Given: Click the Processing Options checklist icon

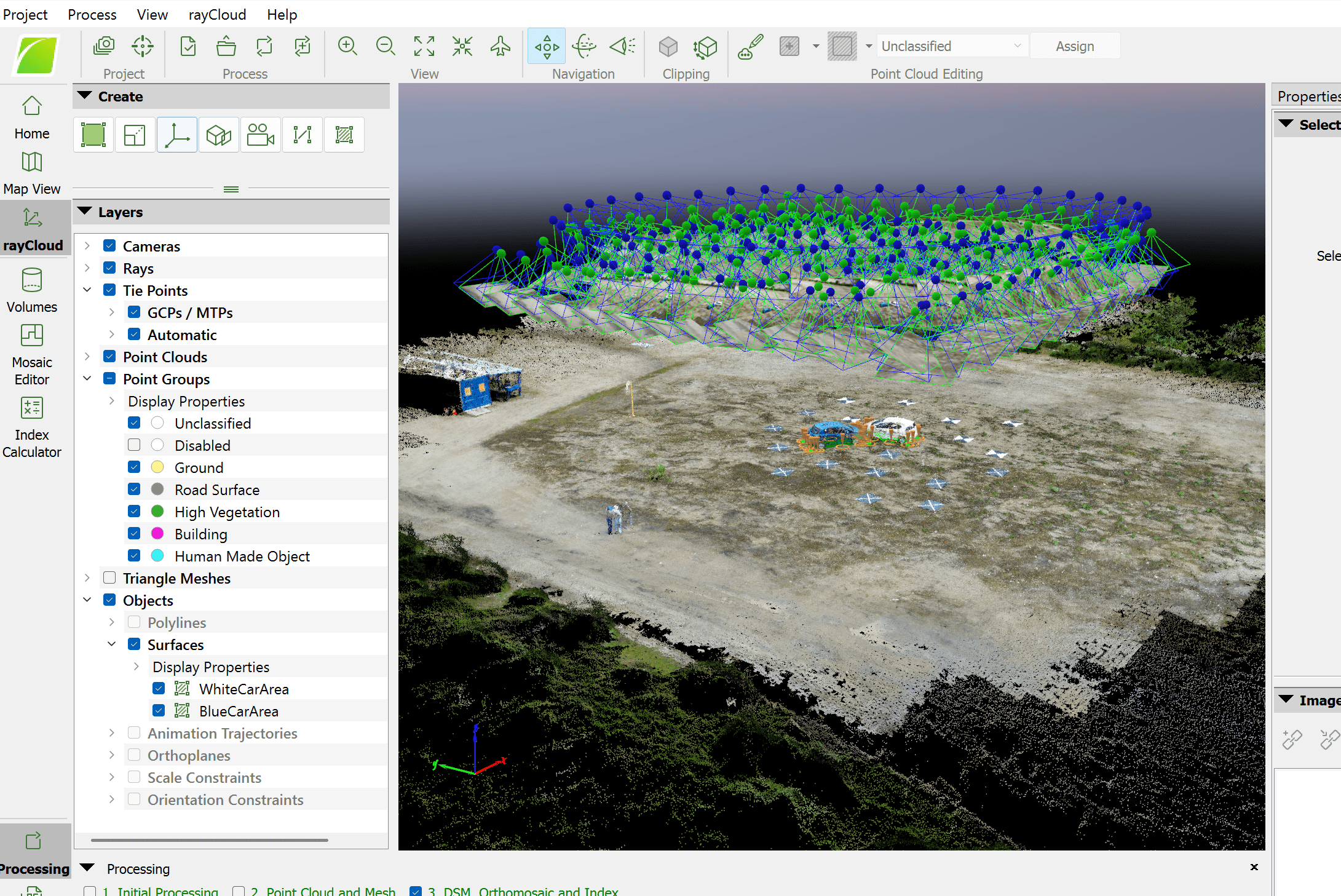Looking at the screenshot, I should [188, 46].
